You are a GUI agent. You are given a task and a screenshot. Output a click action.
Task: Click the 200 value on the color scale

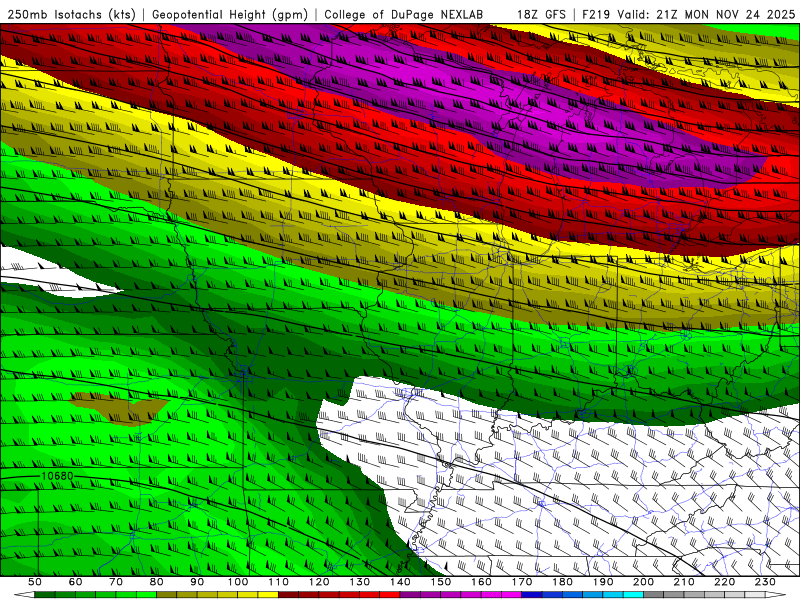[x=643, y=582]
